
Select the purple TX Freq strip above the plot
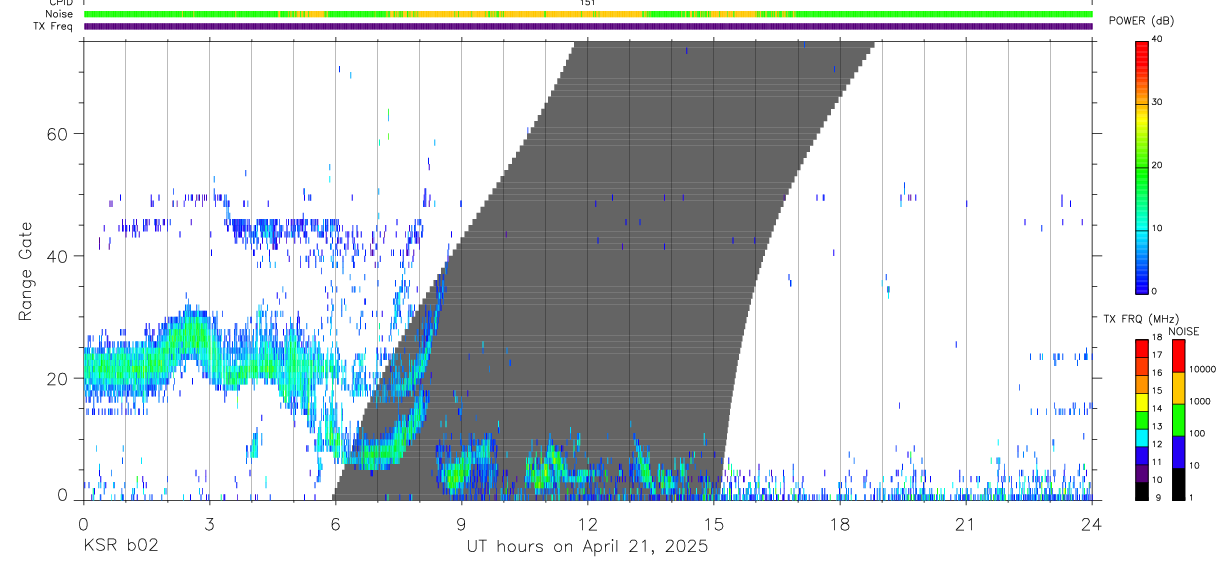point(587,26)
